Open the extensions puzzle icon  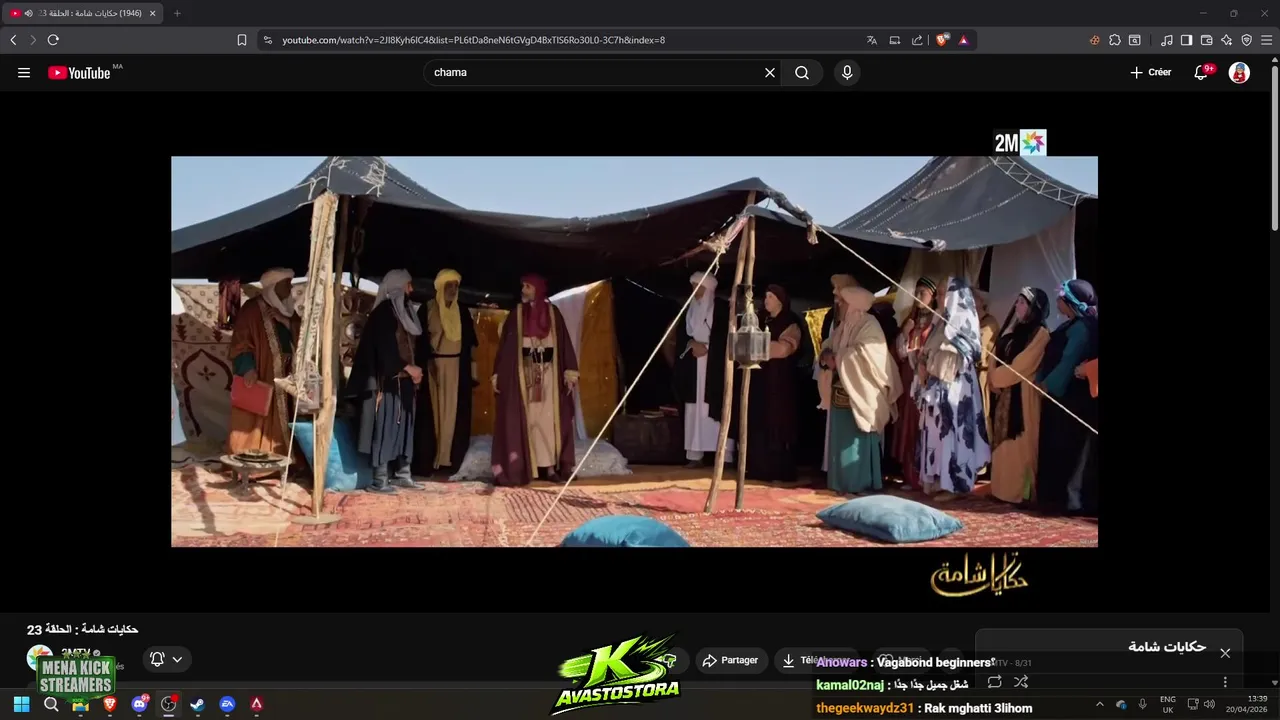(1115, 40)
